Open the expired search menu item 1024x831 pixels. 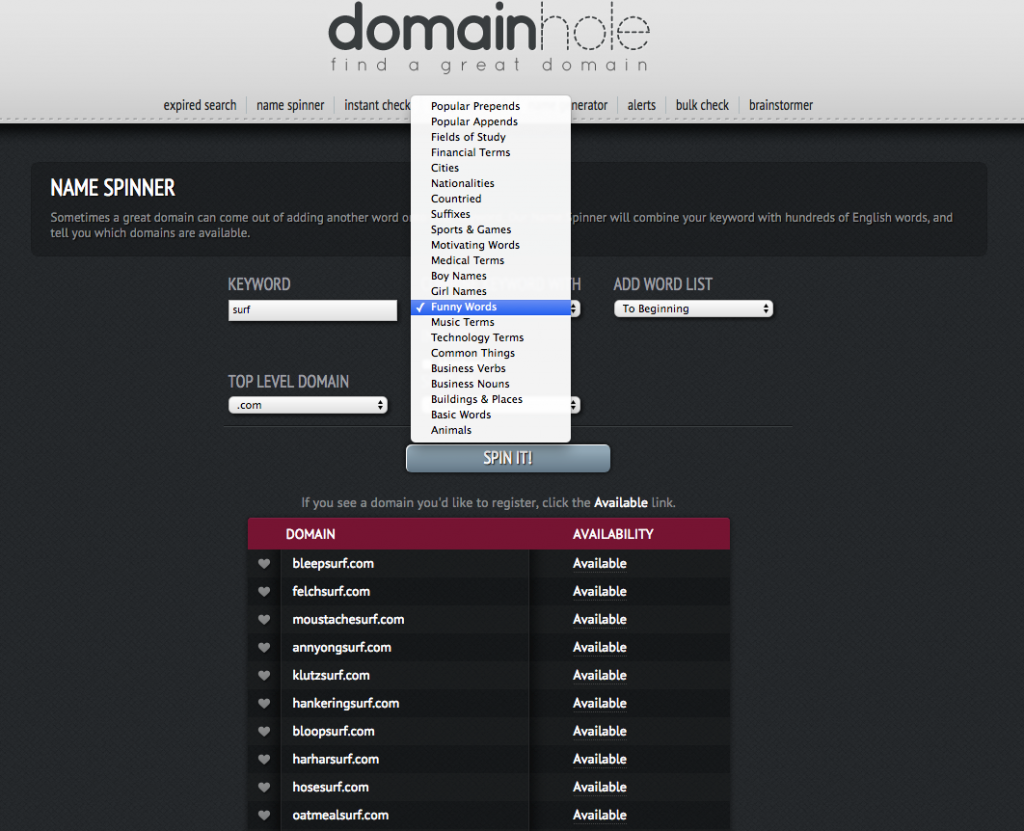coord(200,105)
